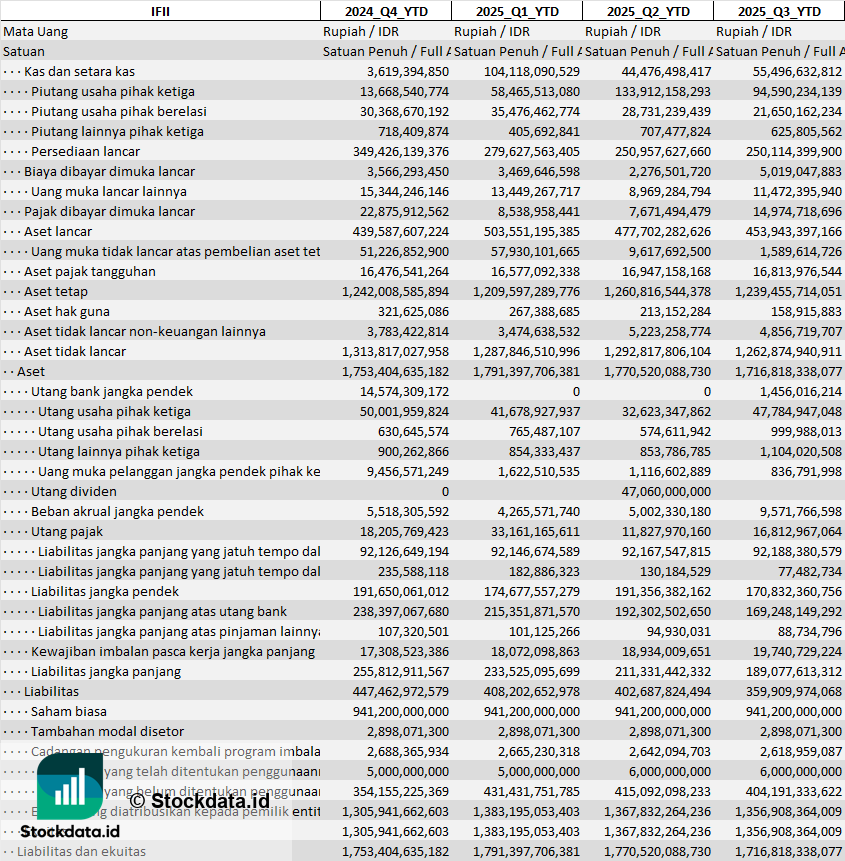This screenshot has width=845, height=861.
Task: Click Aset tetap value 1,260,816,544,378
Action: (657, 292)
